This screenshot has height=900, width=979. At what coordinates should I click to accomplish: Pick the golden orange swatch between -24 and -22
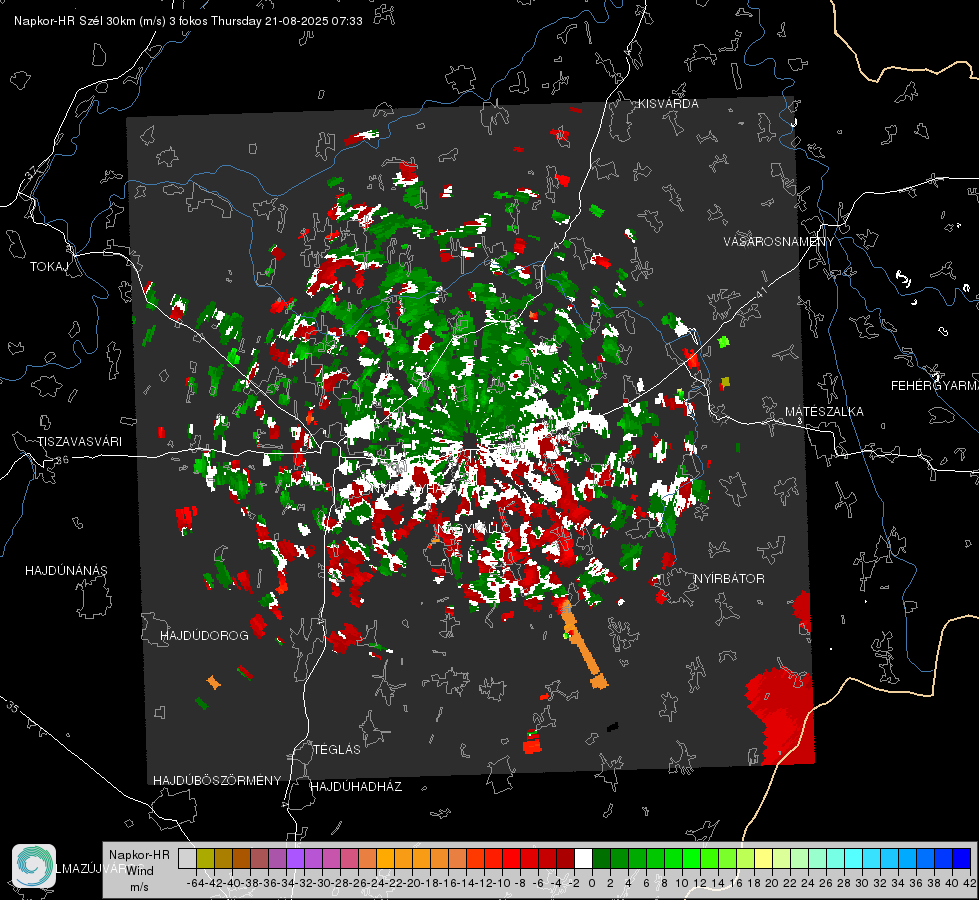point(385,858)
